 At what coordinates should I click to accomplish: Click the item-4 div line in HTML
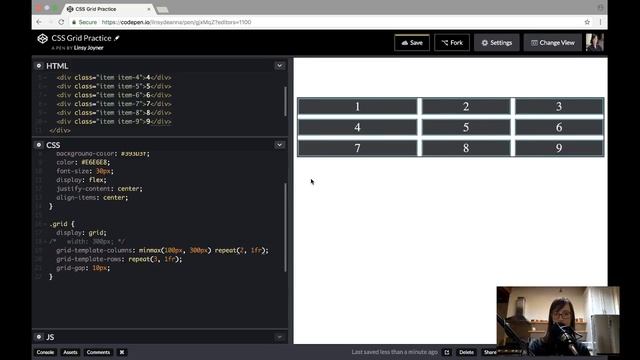coord(114,77)
